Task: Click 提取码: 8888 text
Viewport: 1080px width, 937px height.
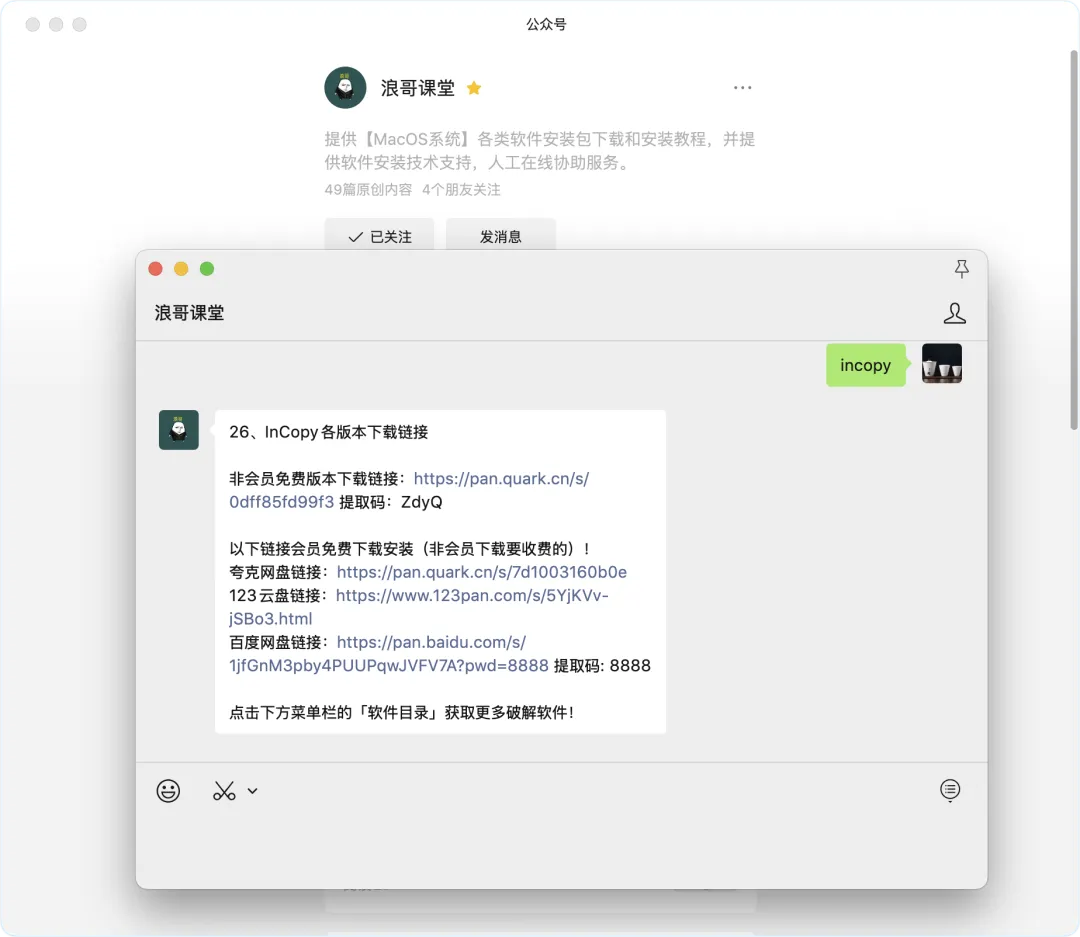Action: tap(603, 666)
